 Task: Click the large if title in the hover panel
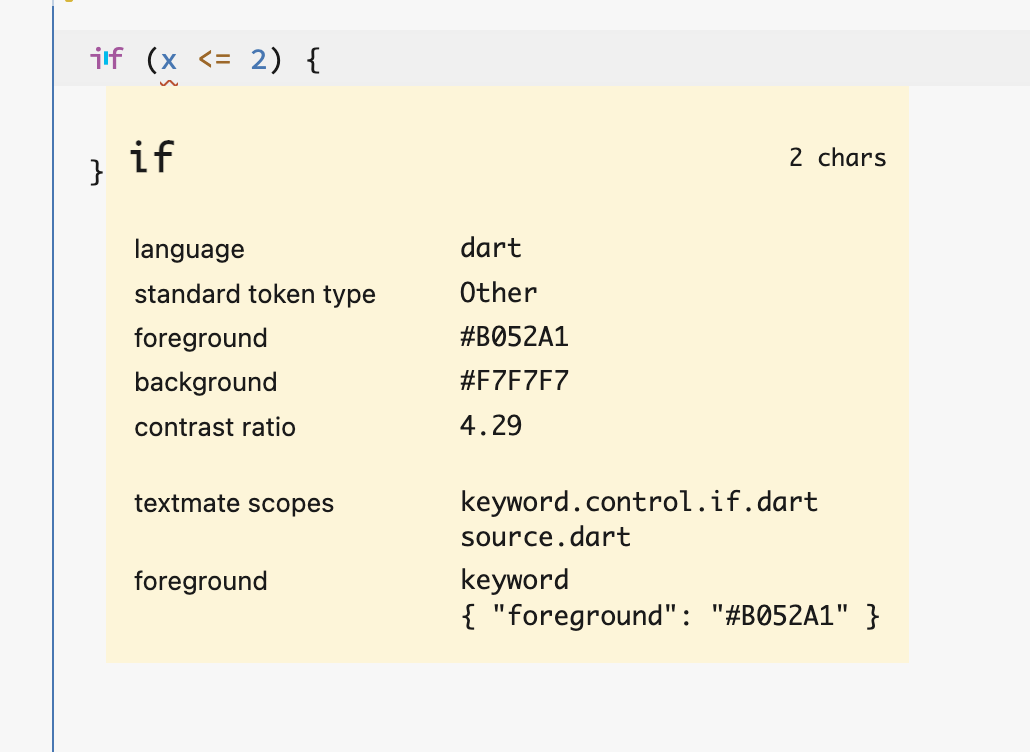(150, 156)
